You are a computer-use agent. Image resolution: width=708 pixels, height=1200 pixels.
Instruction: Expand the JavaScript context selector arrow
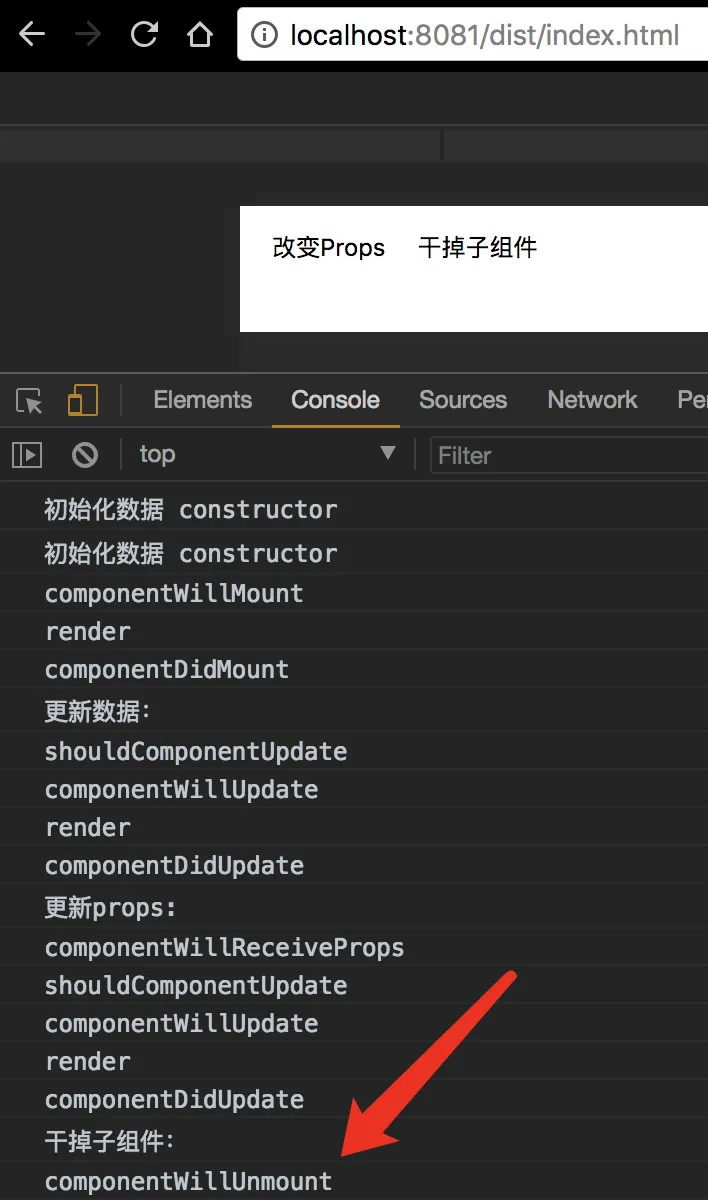pos(389,455)
